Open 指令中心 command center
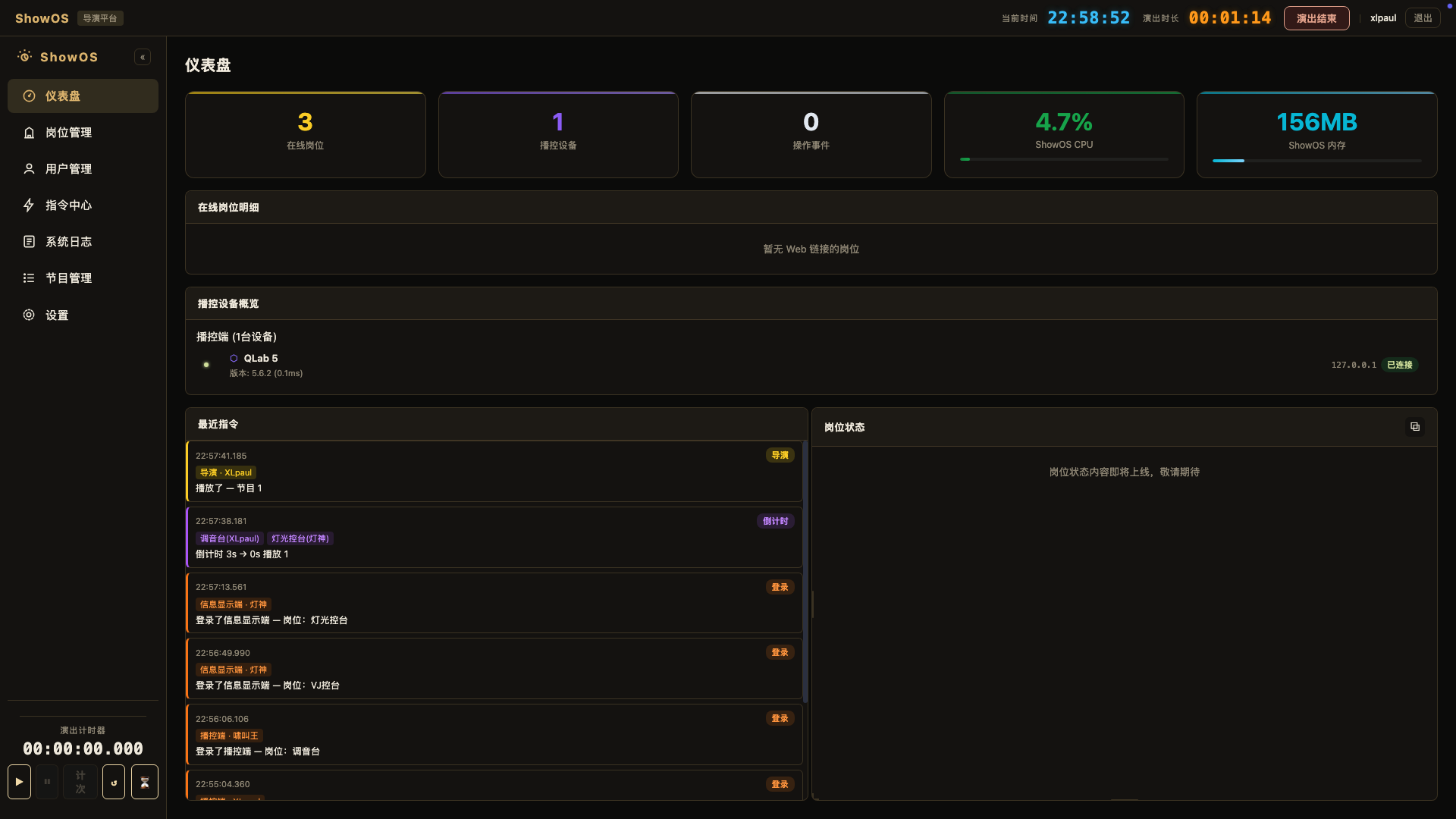Image resolution: width=1456 pixels, height=819 pixels. (83, 206)
